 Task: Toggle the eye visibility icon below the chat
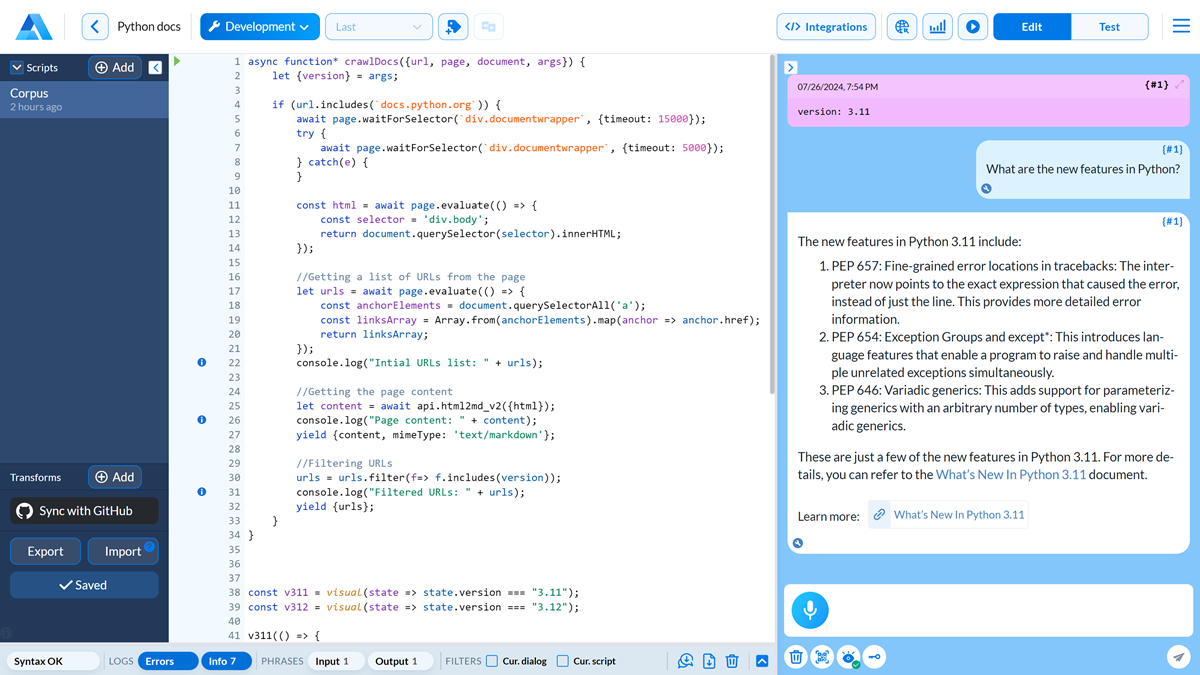pos(848,657)
